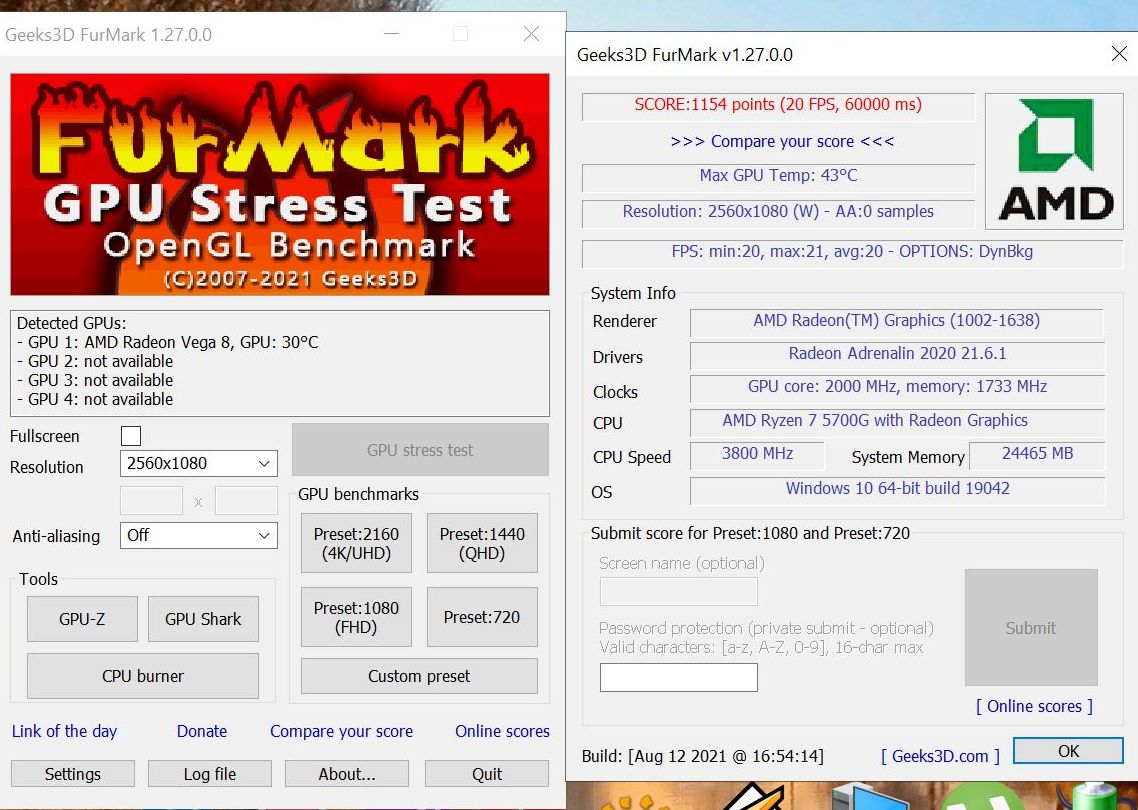Confirm the results dialog with OK
Viewport: 1138px width, 810px height.
(x=1068, y=750)
